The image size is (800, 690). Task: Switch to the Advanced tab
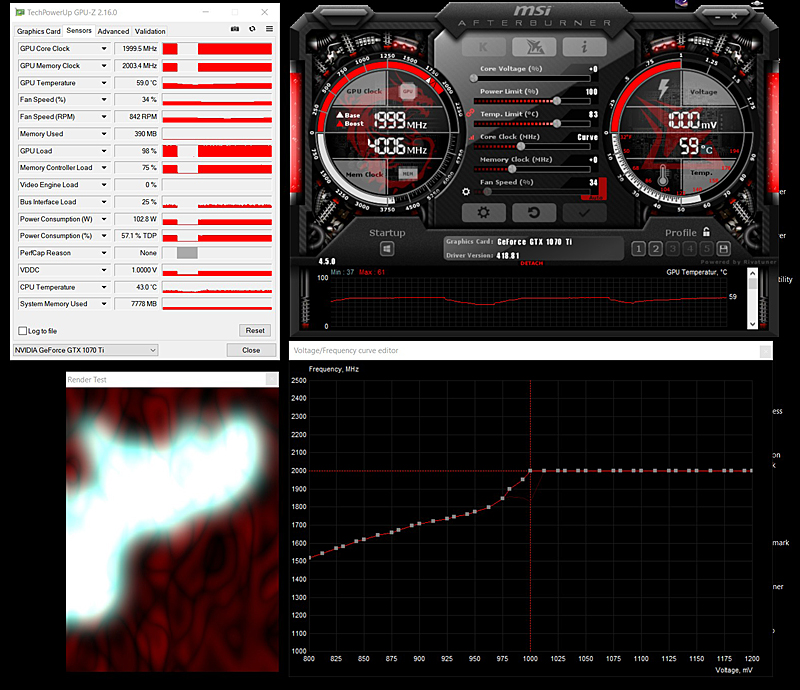[x=113, y=31]
